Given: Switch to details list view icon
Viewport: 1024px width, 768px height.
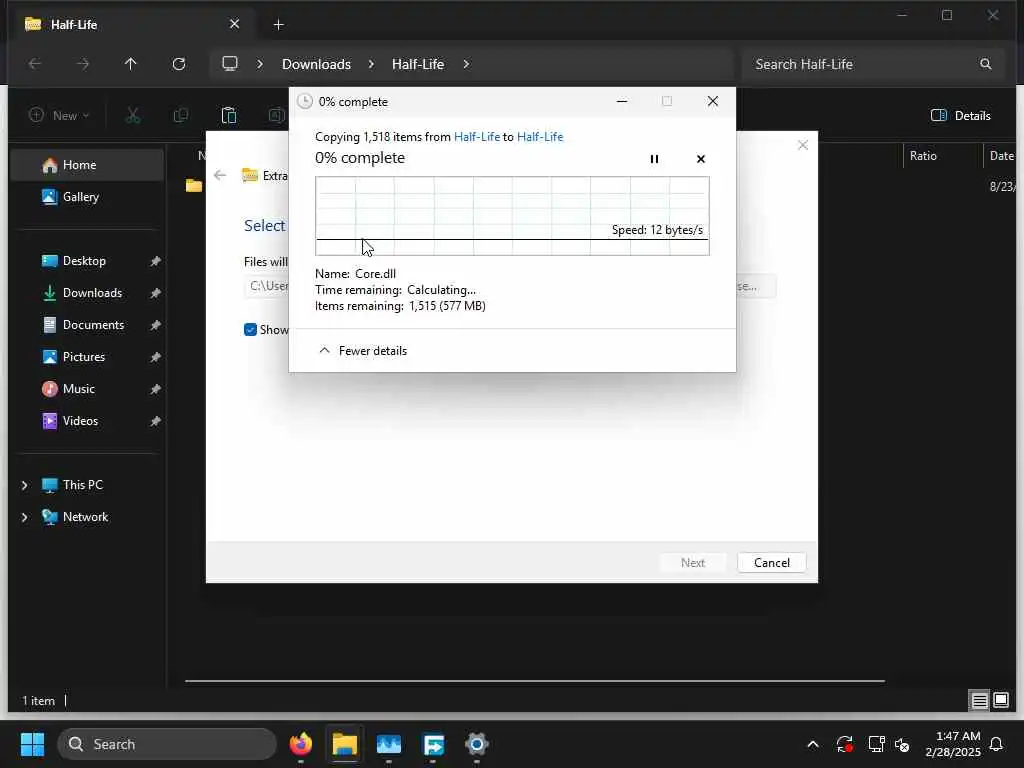Looking at the screenshot, I should click(979, 701).
